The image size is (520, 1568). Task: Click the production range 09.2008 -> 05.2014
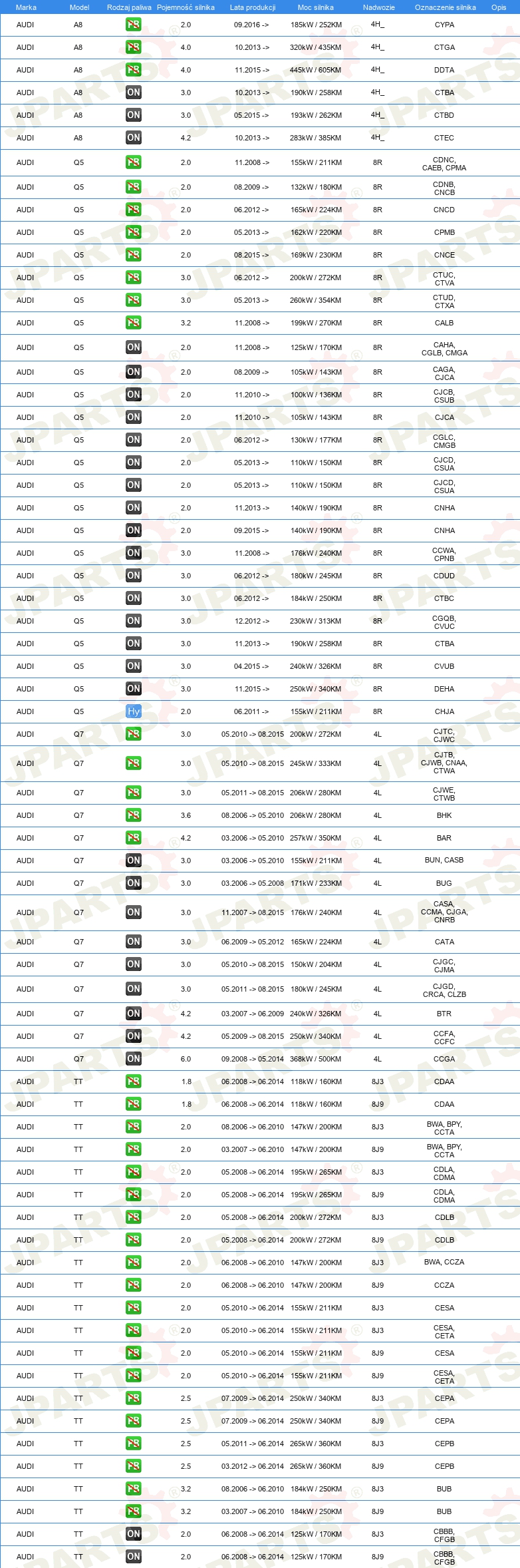pos(253,1059)
